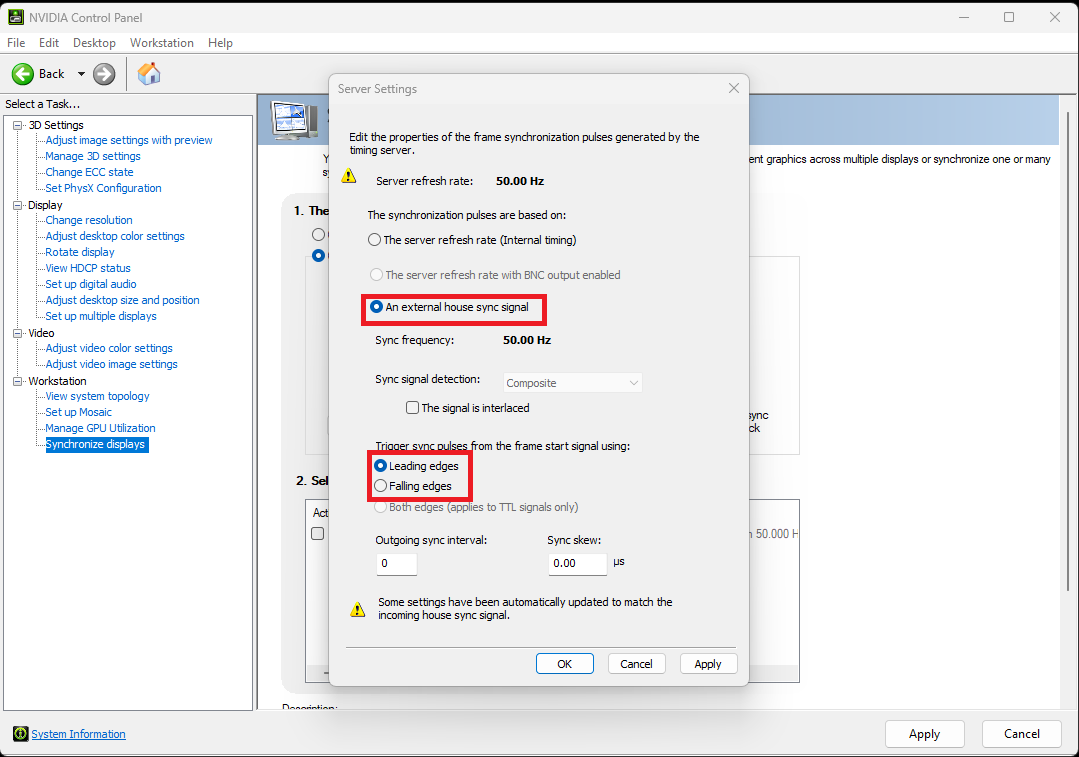Select Falling edges trigger option
The width and height of the screenshot is (1079, 757).
[381, 486]
